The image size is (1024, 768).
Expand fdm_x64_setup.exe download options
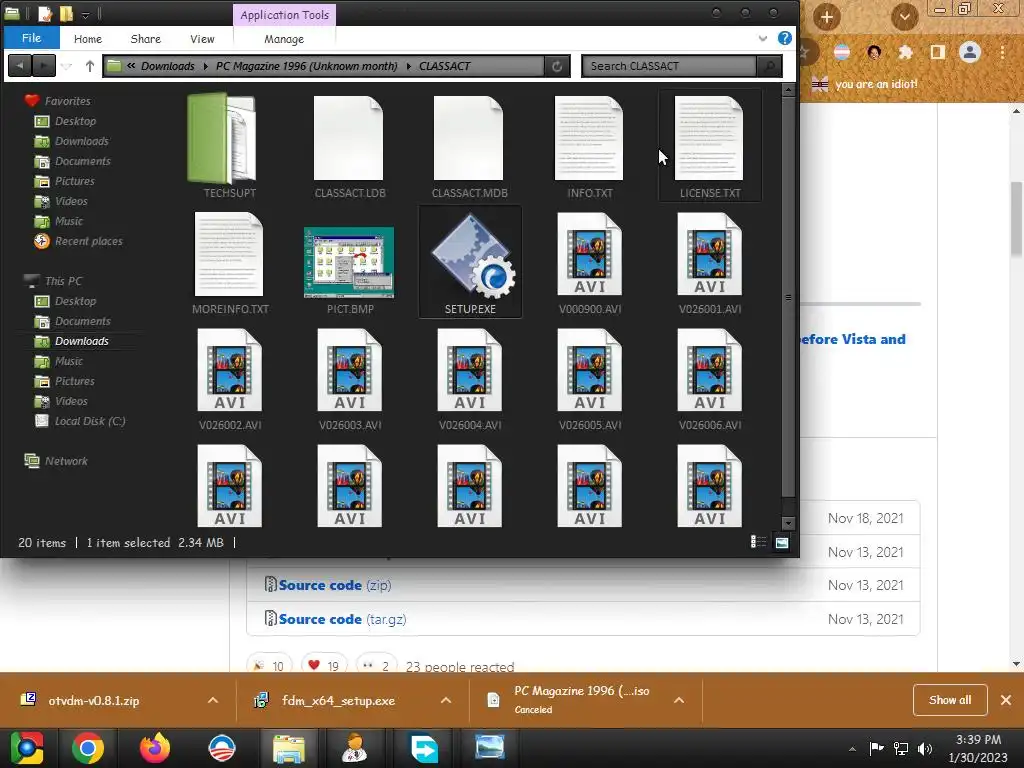point(446,700)
